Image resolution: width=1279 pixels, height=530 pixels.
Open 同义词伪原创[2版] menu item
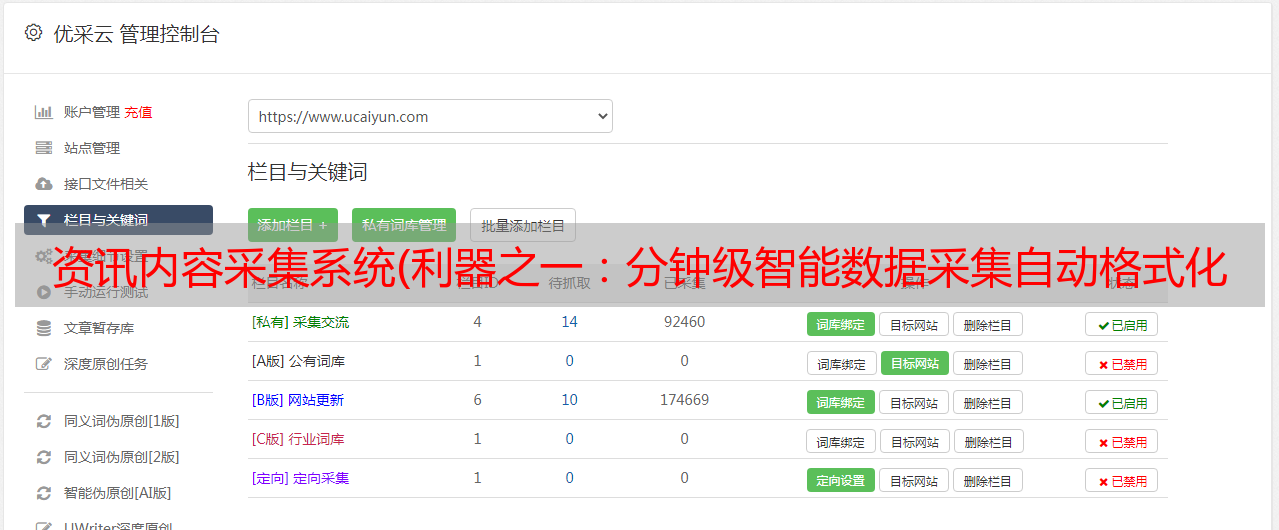point(122,457)
